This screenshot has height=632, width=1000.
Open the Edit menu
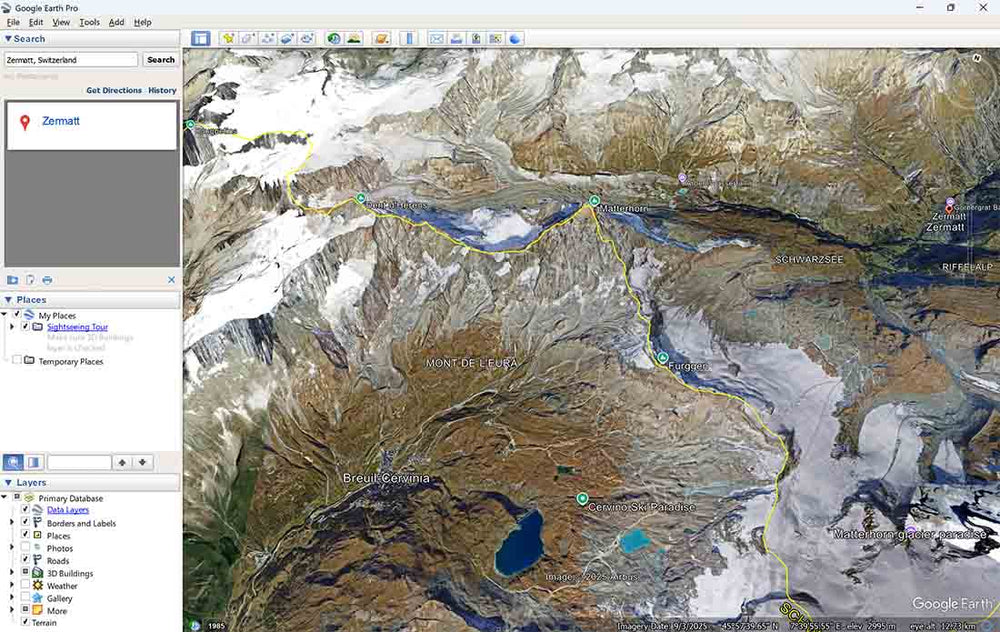(x=36, y=22)
